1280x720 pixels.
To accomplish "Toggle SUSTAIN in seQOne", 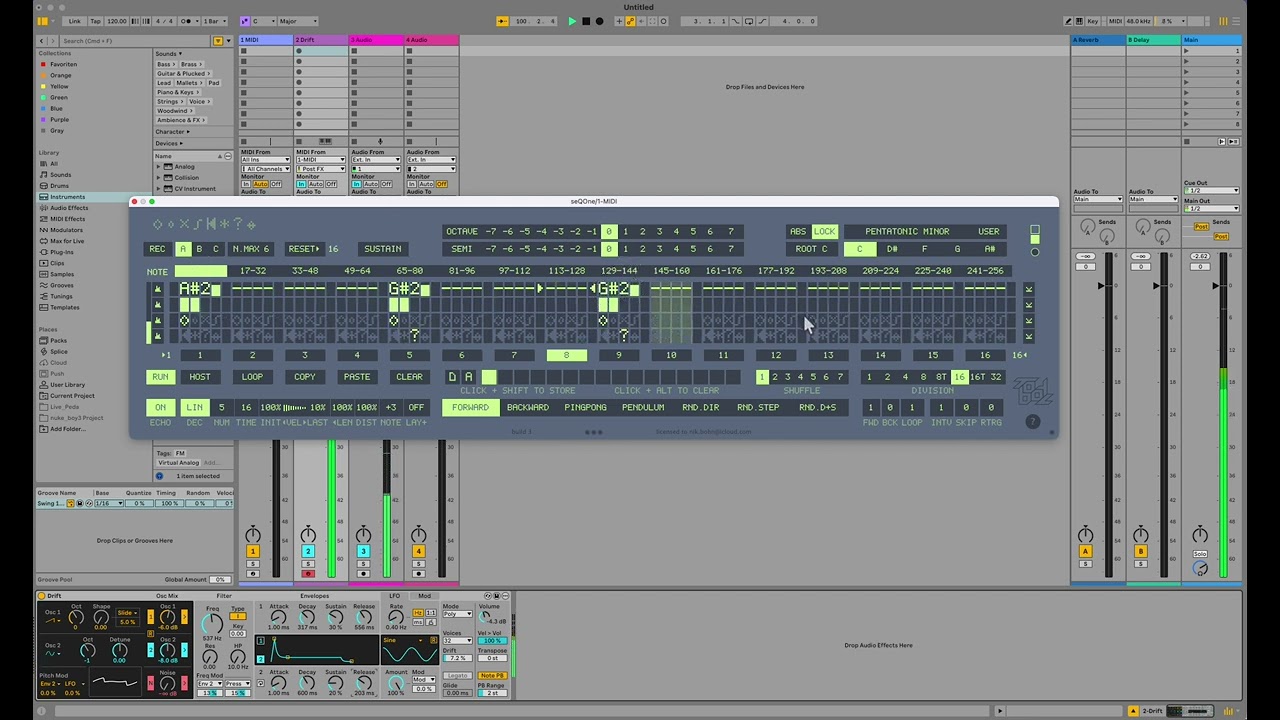I will (x=383, y=249).
